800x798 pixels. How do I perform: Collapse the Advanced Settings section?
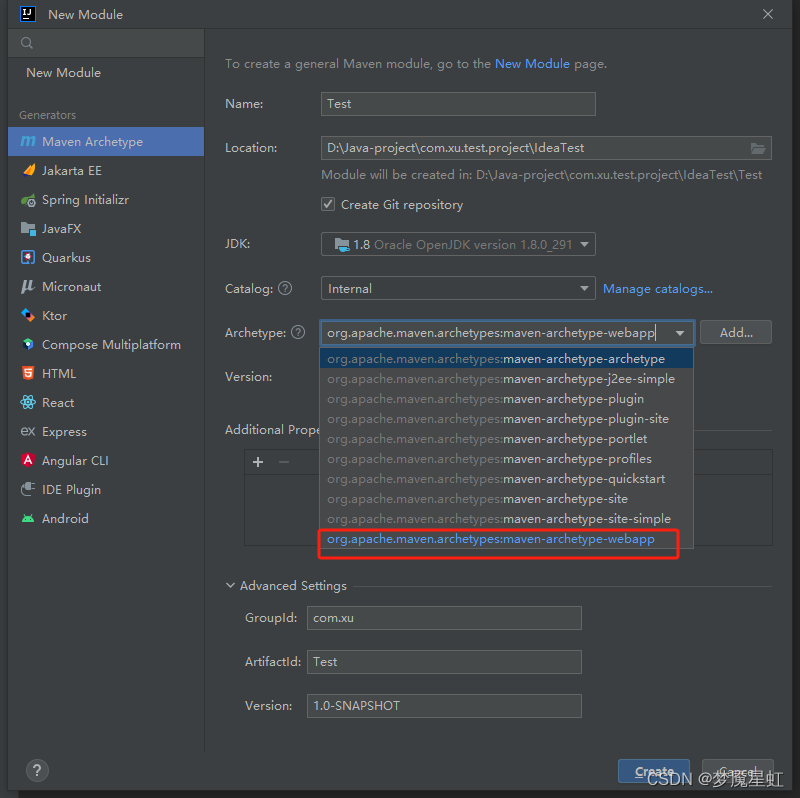point(231,586)
